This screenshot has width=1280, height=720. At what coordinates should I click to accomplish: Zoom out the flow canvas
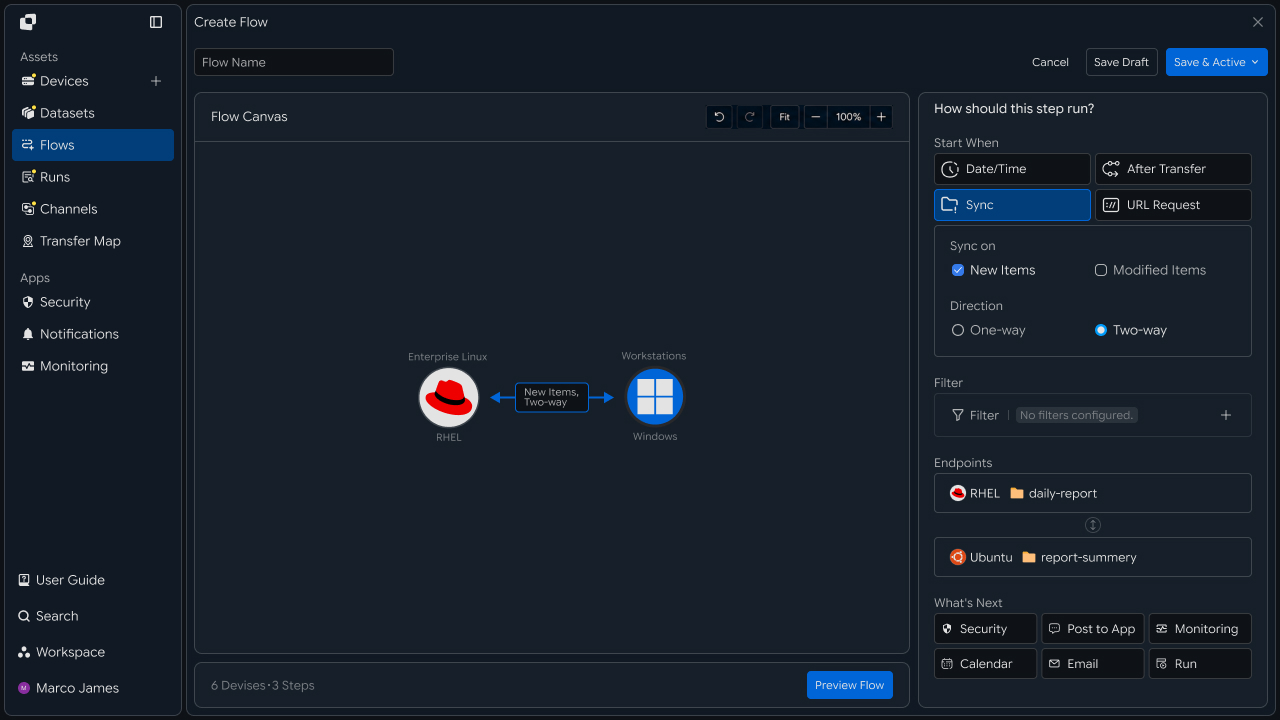(x=816, y=117)
